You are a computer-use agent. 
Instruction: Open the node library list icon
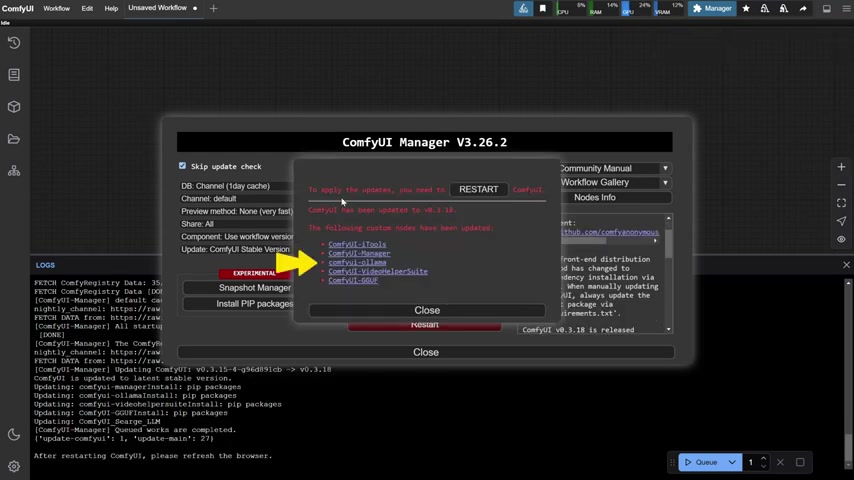pyautogui.click(x=14, y=75)
